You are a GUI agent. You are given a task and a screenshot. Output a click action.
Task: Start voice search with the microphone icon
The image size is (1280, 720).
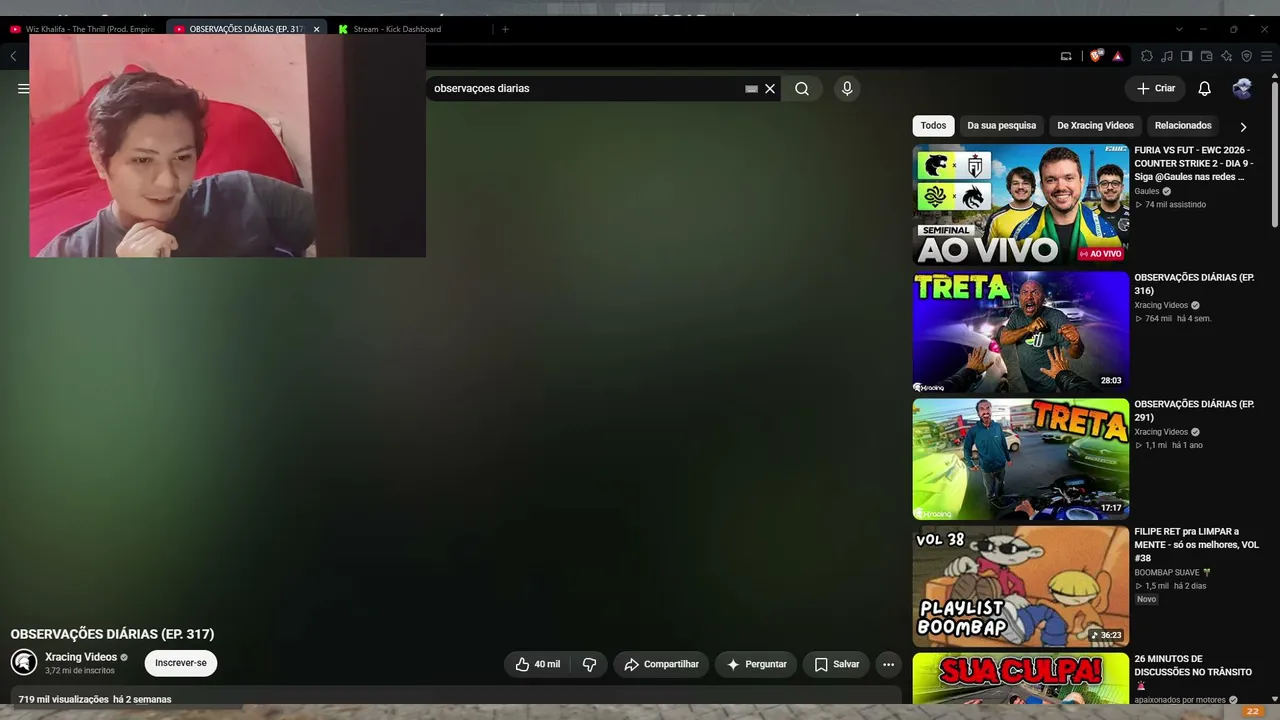pos(847,89)
